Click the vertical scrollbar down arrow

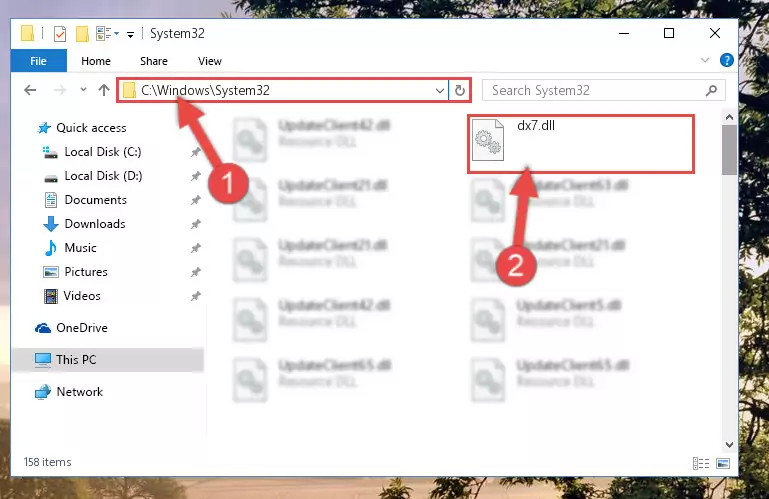[x=729, y=445]
